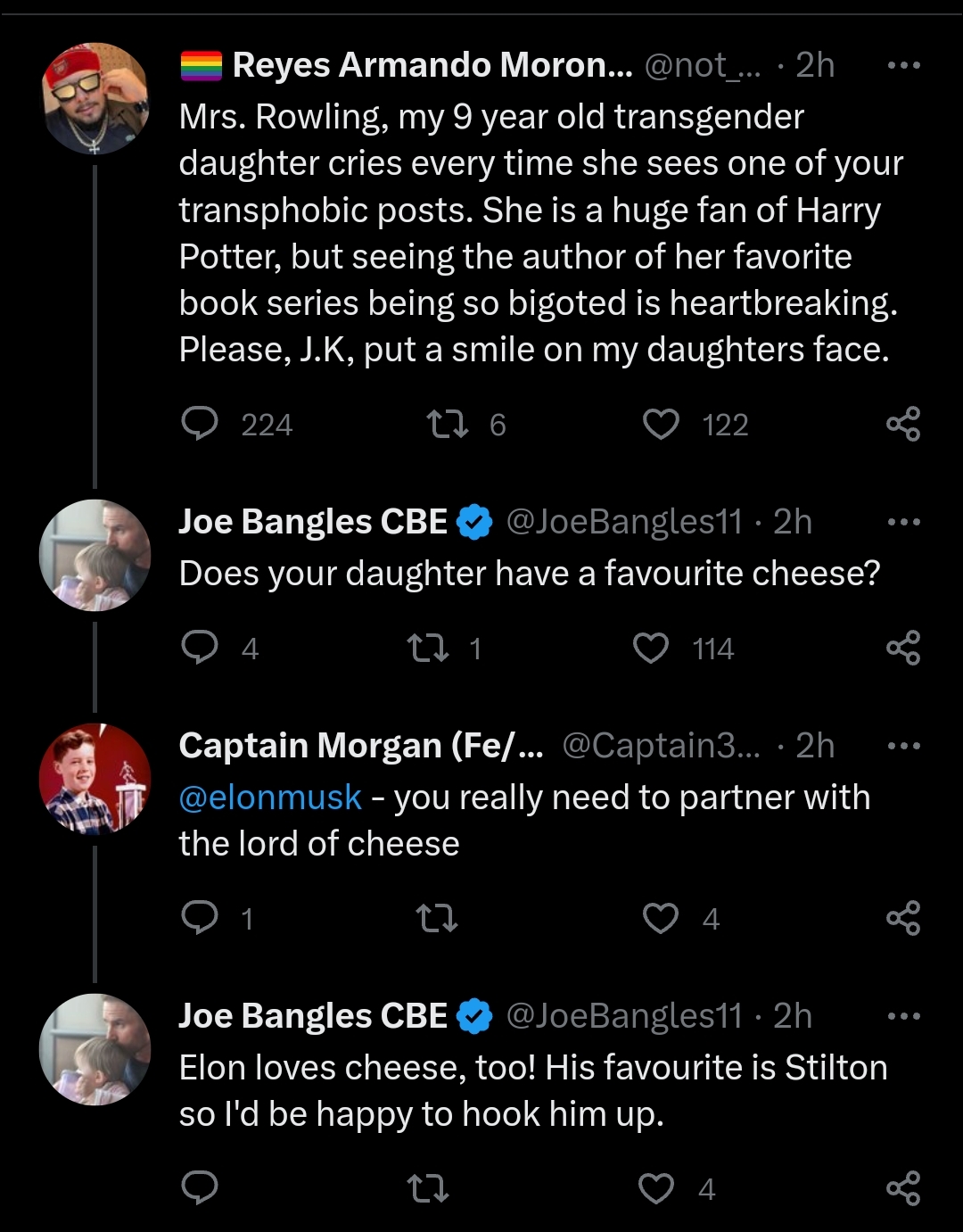Retweet Captain Morgan's tweet
The height and width of the screenshot is (1232, 963).
click(437, 918)
